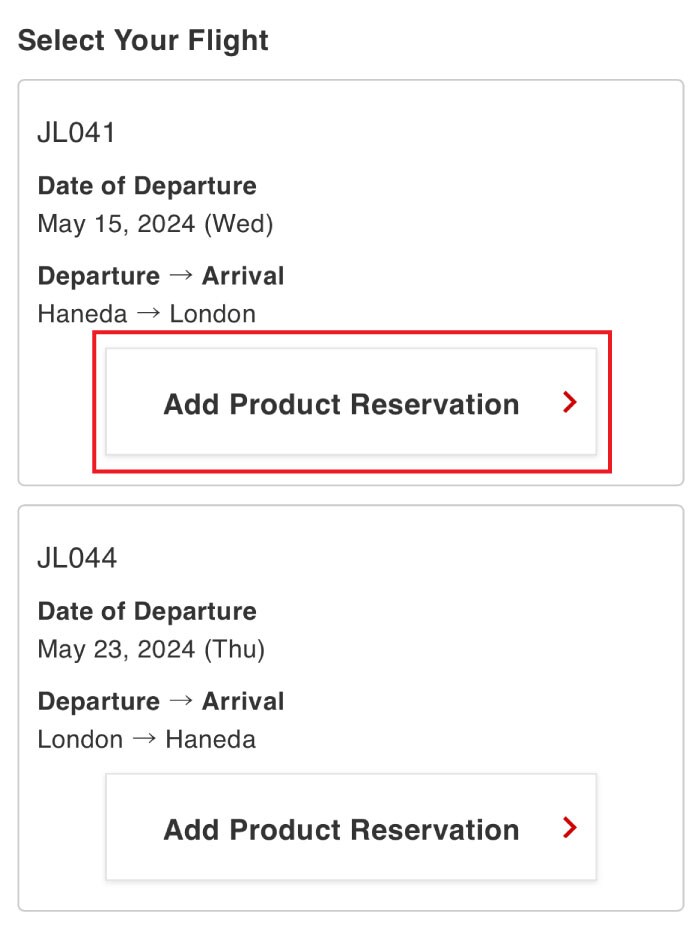Click Date of Departure label in JL044 card
Screen dimensions: 700x946
(x=147, y=612)
